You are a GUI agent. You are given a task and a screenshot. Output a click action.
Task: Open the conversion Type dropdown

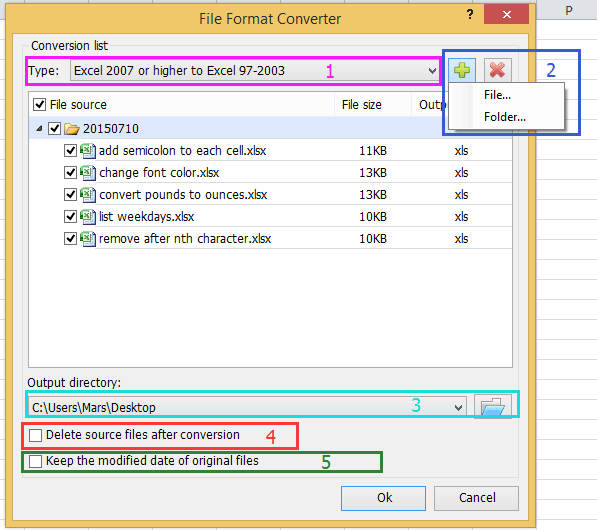(x=254, y=70)
